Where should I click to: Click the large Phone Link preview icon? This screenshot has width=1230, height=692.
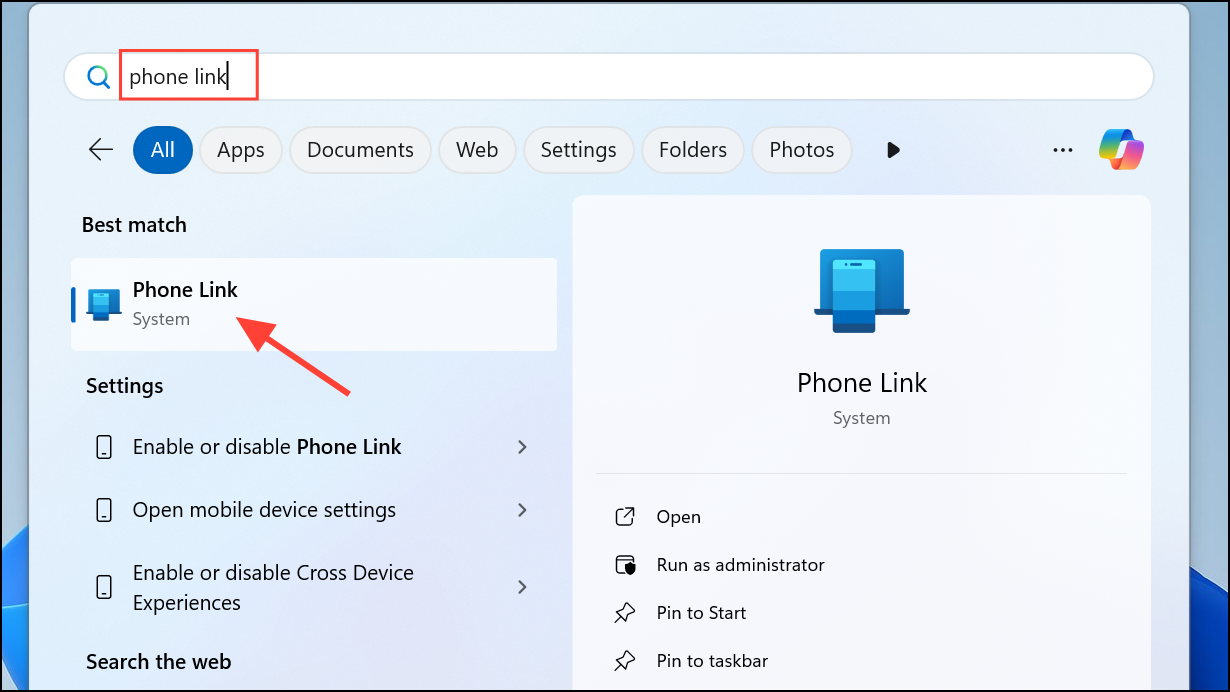[861, 291]
